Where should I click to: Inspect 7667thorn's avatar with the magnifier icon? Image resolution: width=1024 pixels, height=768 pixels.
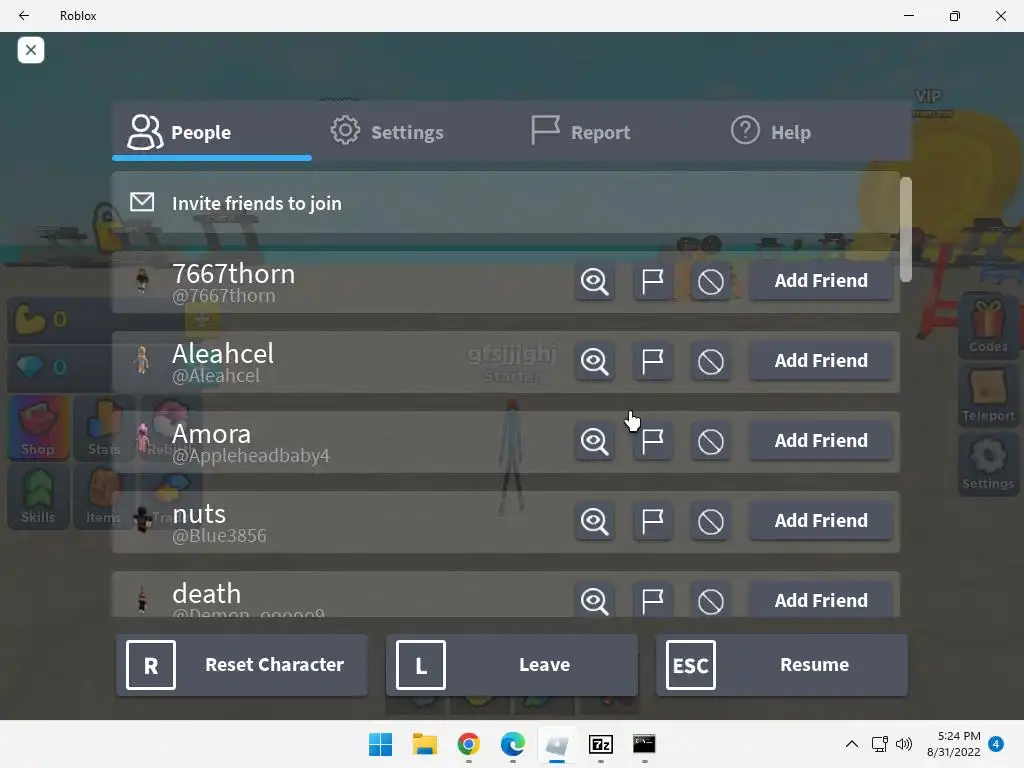pyautogui.click(x=594, y=281)
